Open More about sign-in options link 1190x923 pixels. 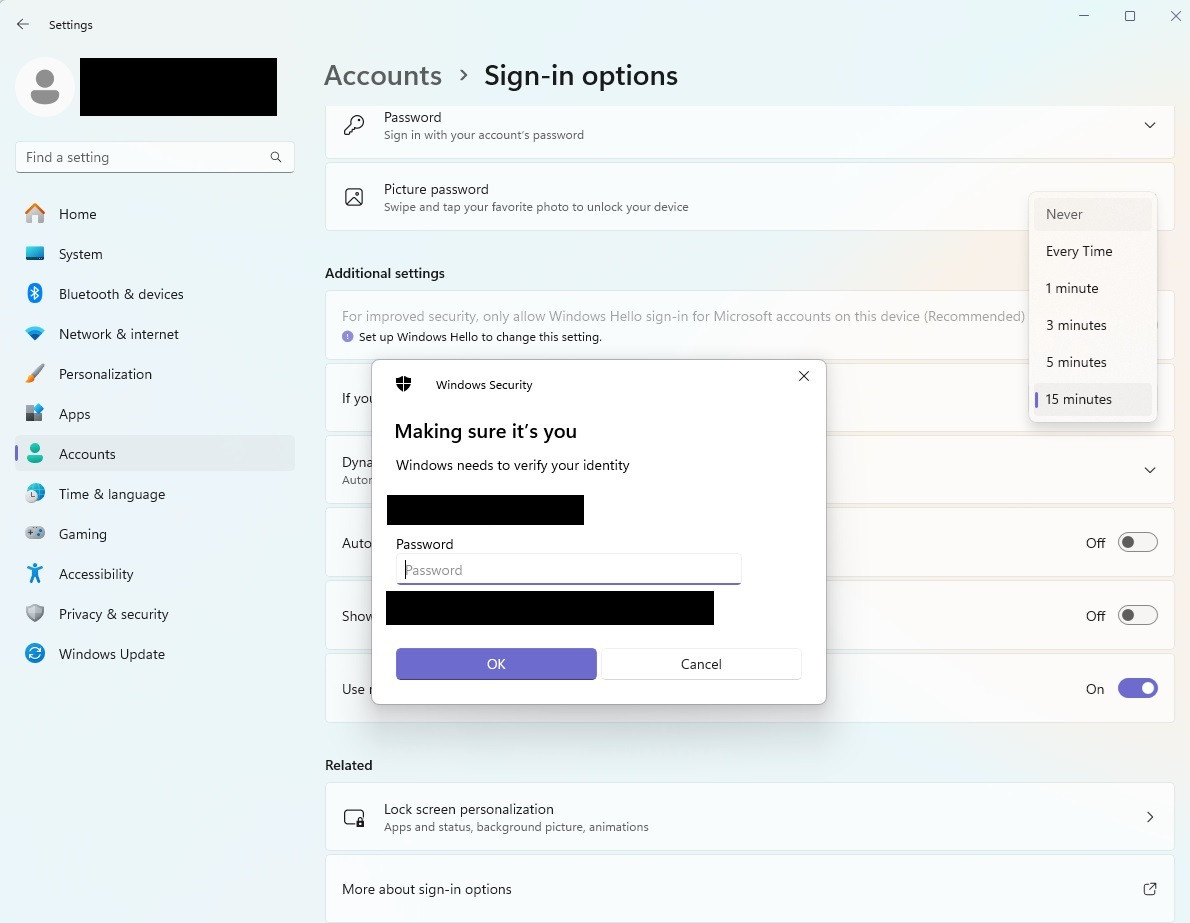pos(750,889)
